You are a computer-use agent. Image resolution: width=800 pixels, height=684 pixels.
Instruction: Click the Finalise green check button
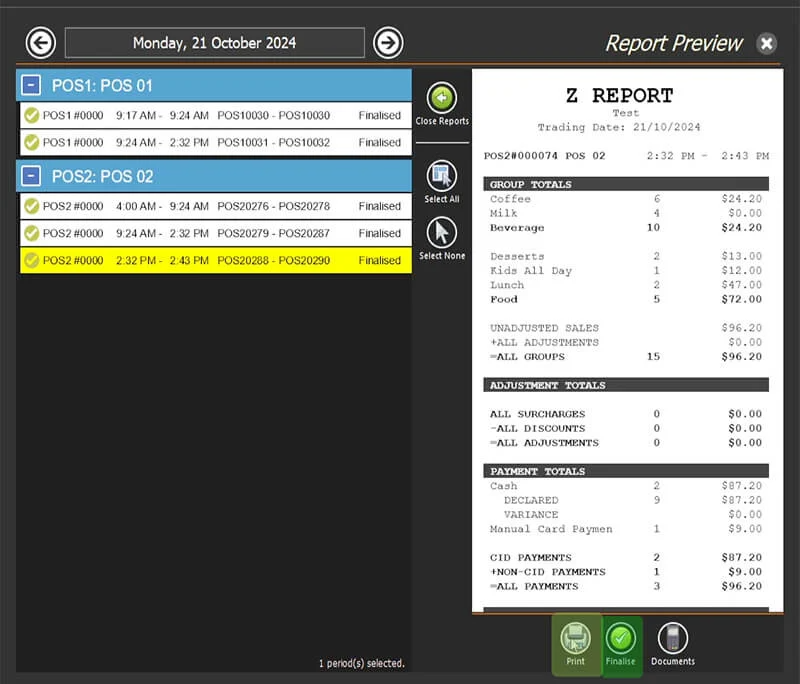coord(620,645)
